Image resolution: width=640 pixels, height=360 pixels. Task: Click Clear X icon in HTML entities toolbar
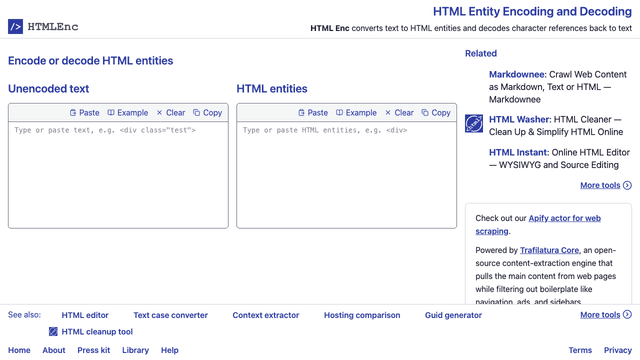tap(388, 113)
